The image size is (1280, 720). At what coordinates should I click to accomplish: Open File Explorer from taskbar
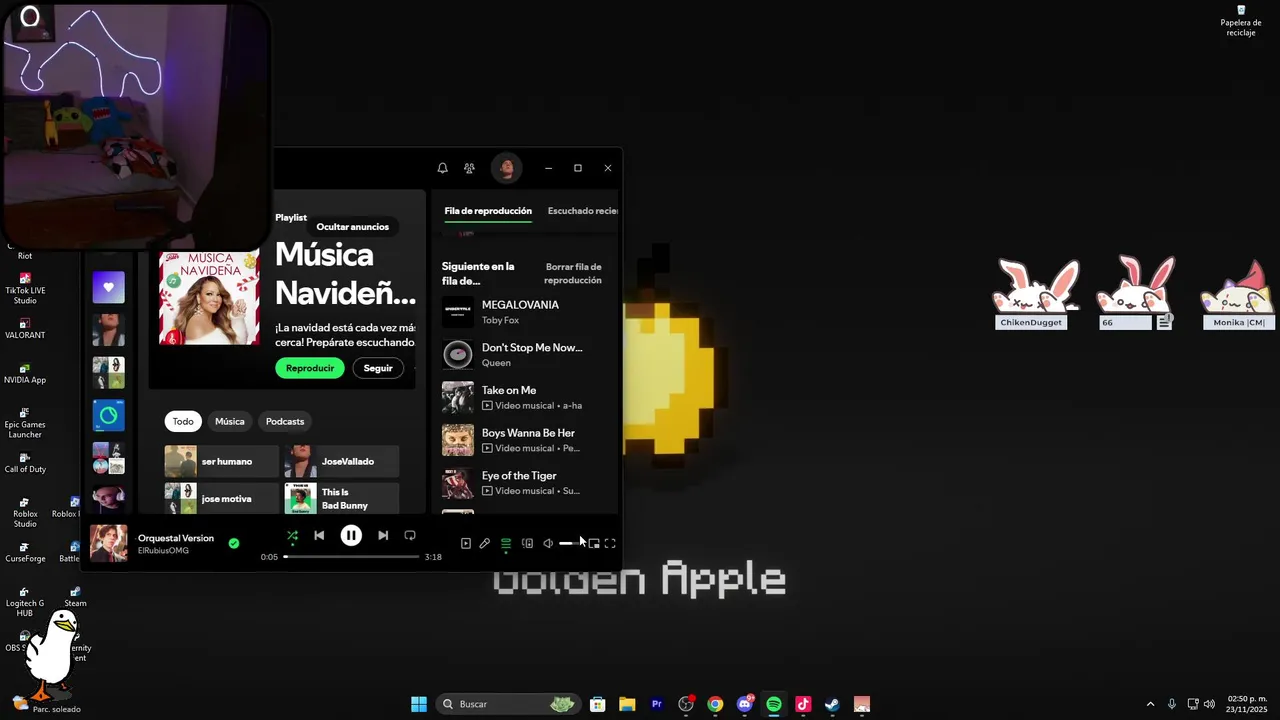627,704
